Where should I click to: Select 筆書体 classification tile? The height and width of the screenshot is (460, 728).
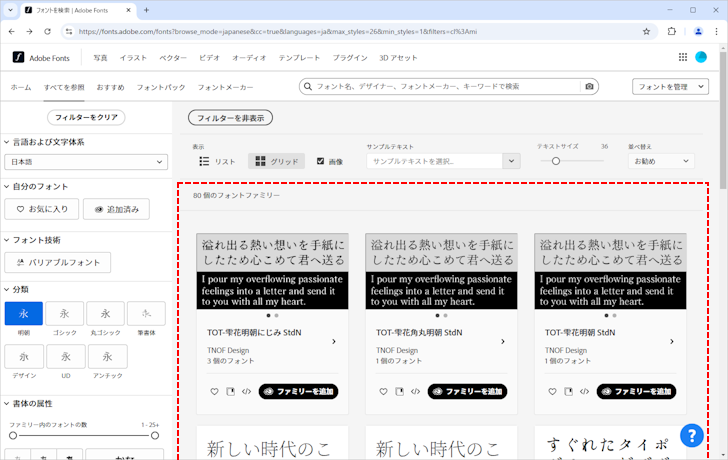click(x=146, y=313)
